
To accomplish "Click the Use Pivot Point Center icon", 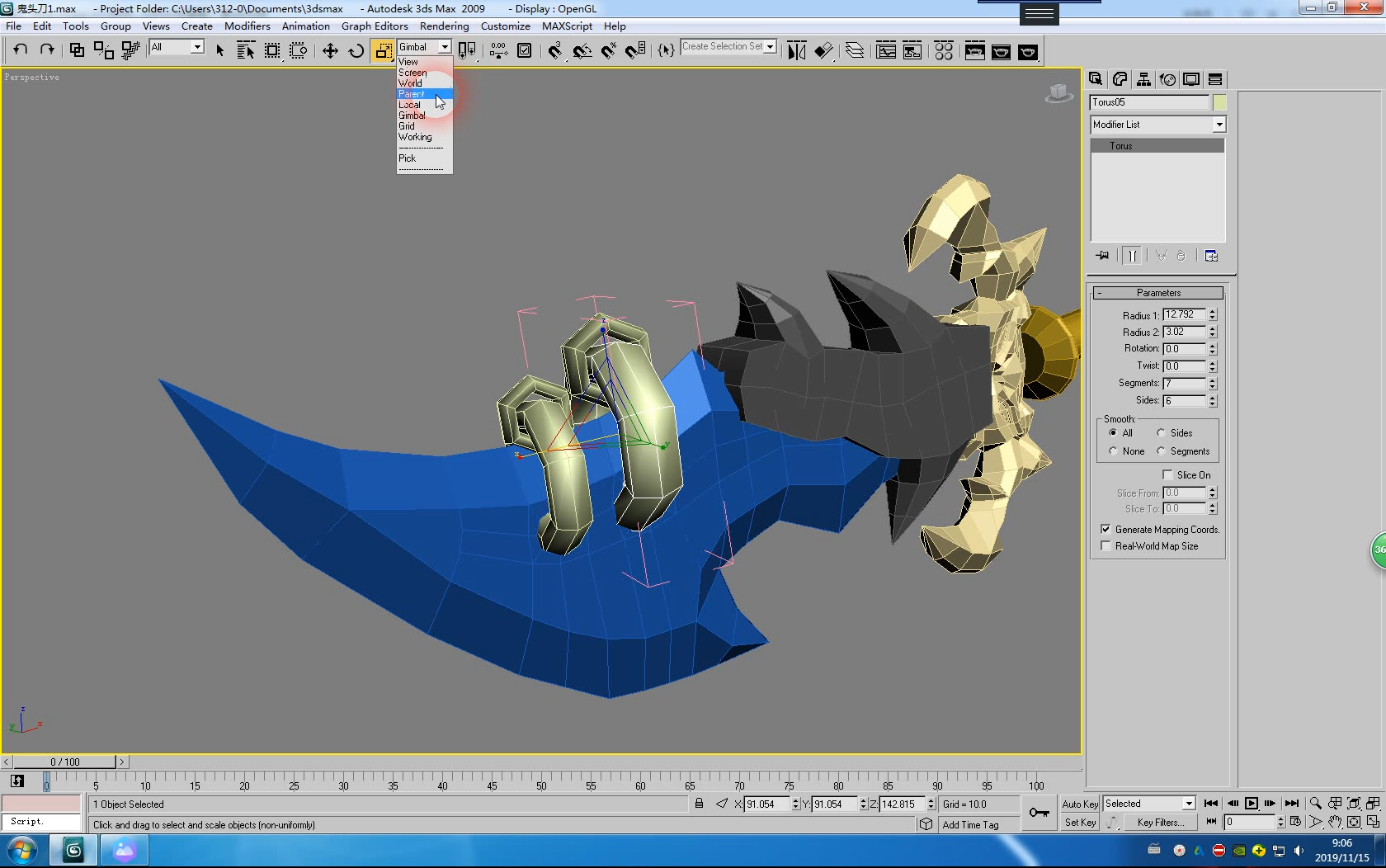I will (467, 50).
